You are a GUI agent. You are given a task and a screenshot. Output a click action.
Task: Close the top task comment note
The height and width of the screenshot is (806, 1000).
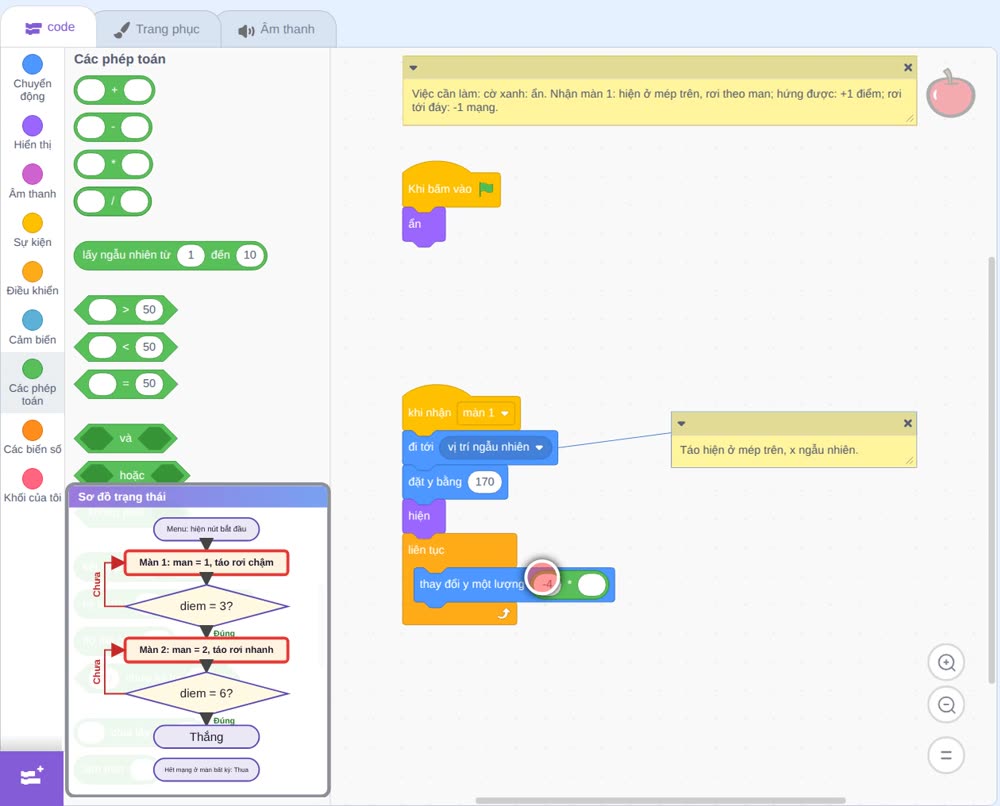(908, 68)
